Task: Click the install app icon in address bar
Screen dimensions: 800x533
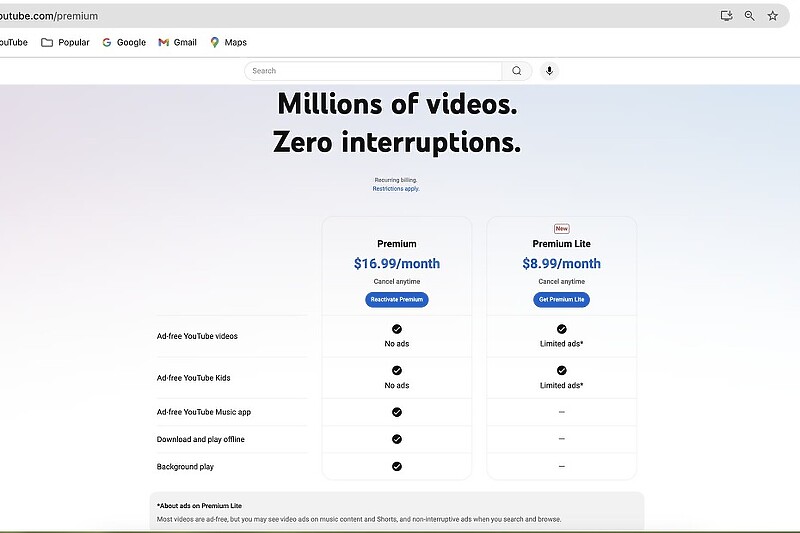Action: point(727,16)
